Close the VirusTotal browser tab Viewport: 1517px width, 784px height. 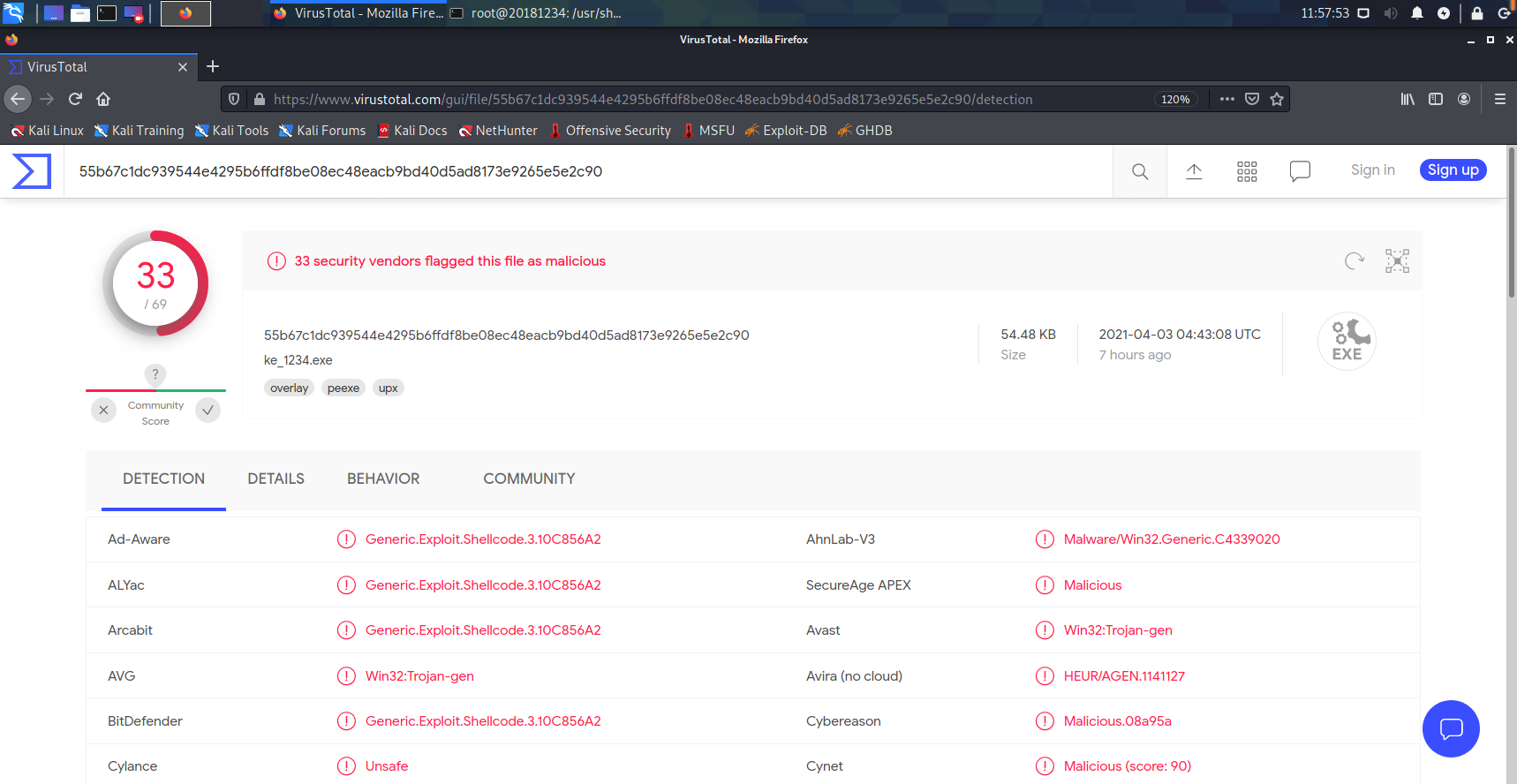click(x=183, y=67)
